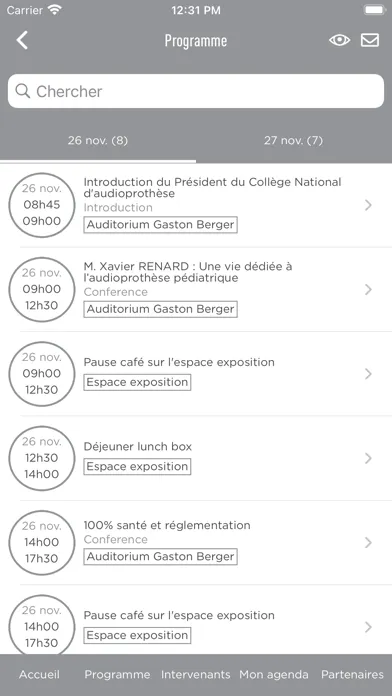Open Intervenants in bottom bar

pyautogui.click(x=195, y=675)
